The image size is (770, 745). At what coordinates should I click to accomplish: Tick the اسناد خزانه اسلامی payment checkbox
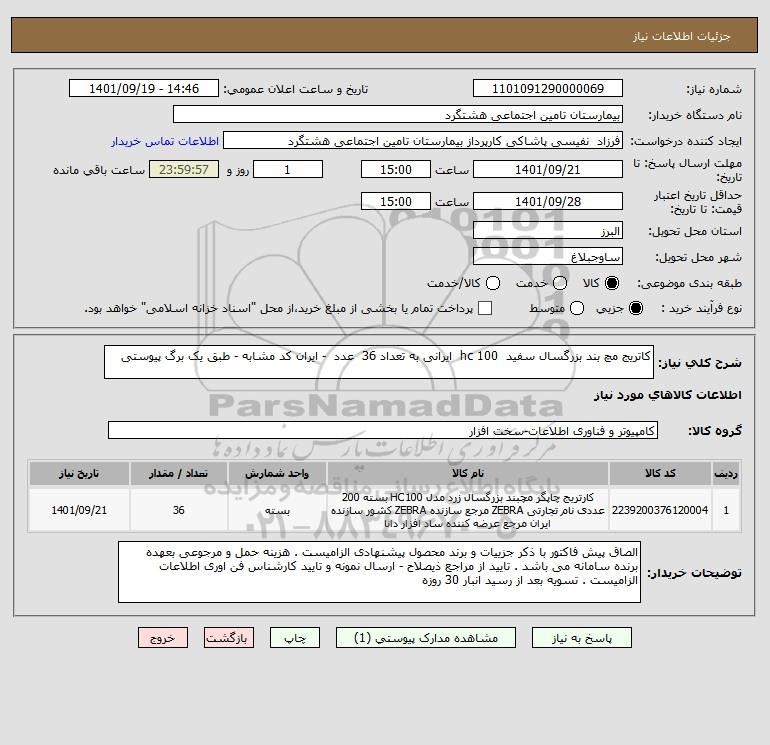pyautogui.click(x=485, y=308)
